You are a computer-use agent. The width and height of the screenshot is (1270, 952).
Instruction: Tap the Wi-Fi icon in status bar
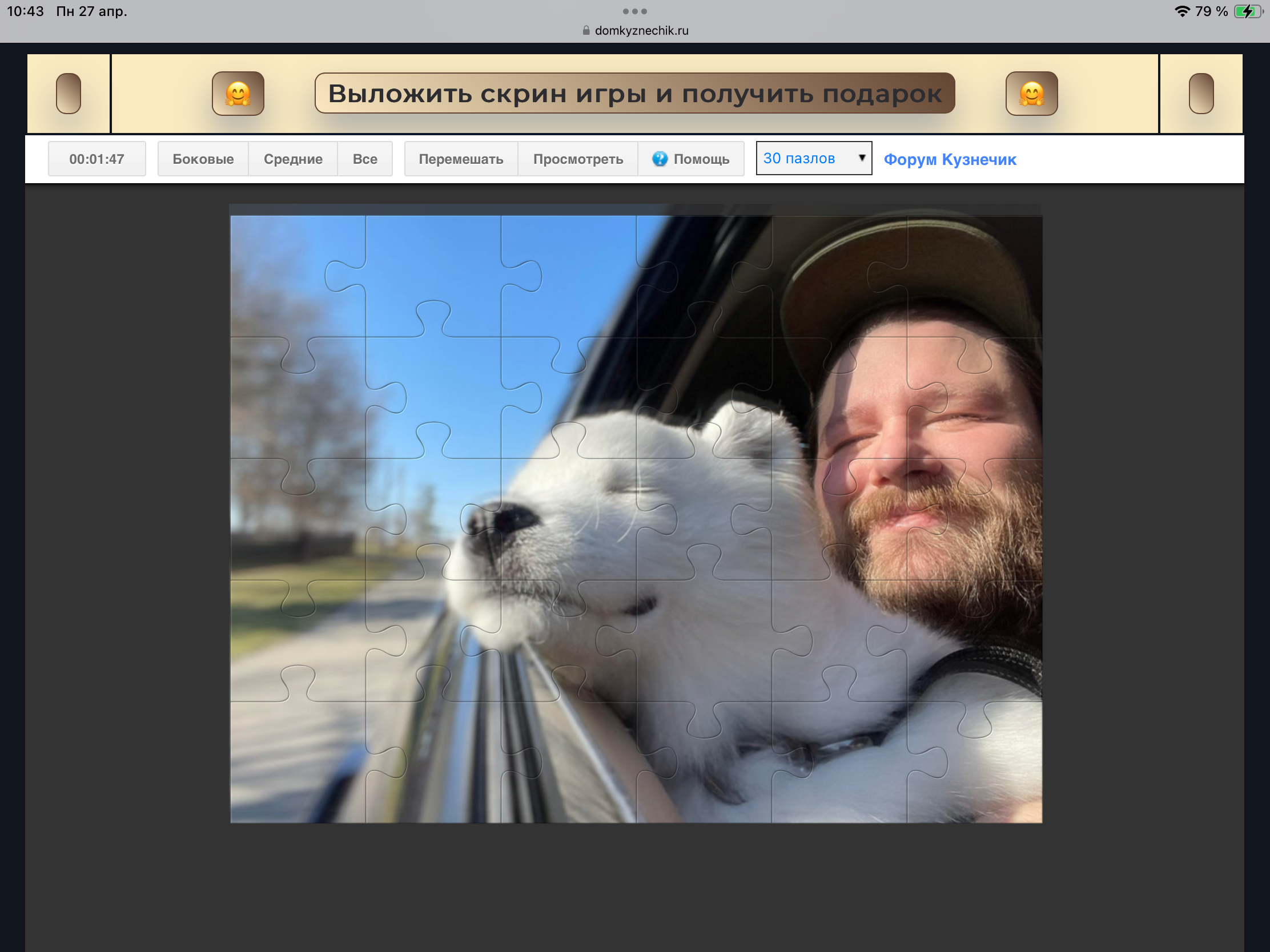(x=1181, y=11)
